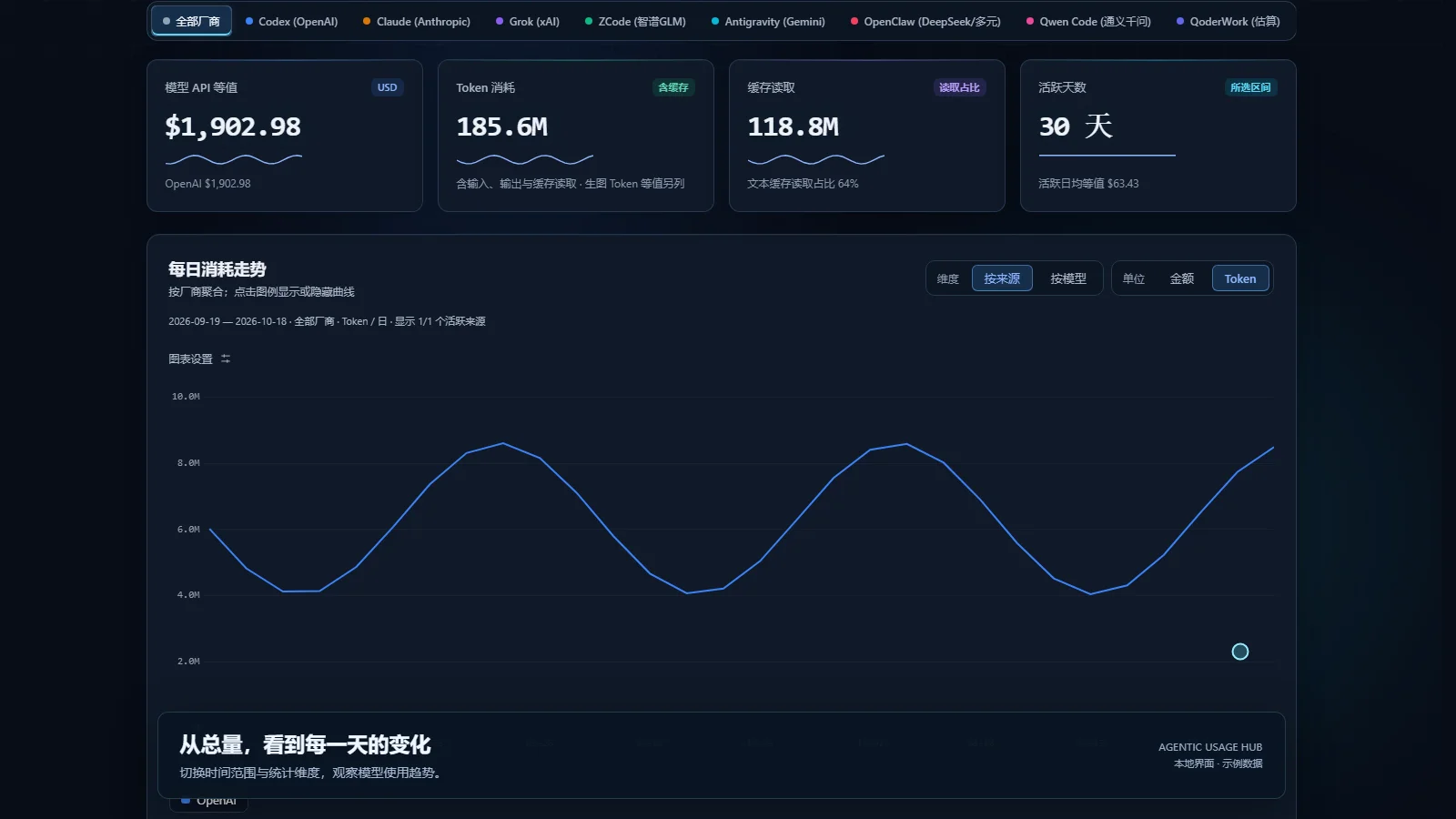This screenshot has width=1456, height=819.
Task: Click the 含缓存 badge on Token card
Action: [x=673, y=87]
